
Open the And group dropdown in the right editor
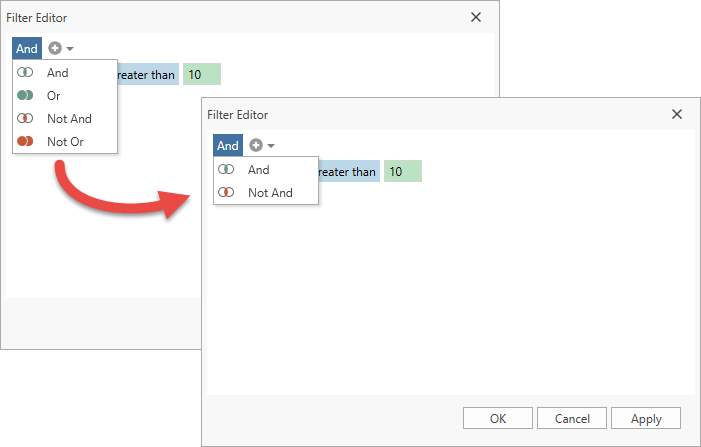pyautogui.click(x=228, y=145)
